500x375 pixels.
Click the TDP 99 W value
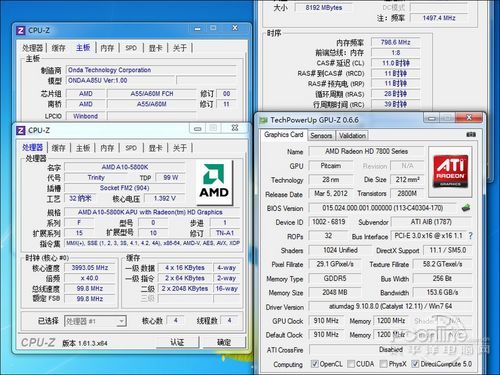170,177
